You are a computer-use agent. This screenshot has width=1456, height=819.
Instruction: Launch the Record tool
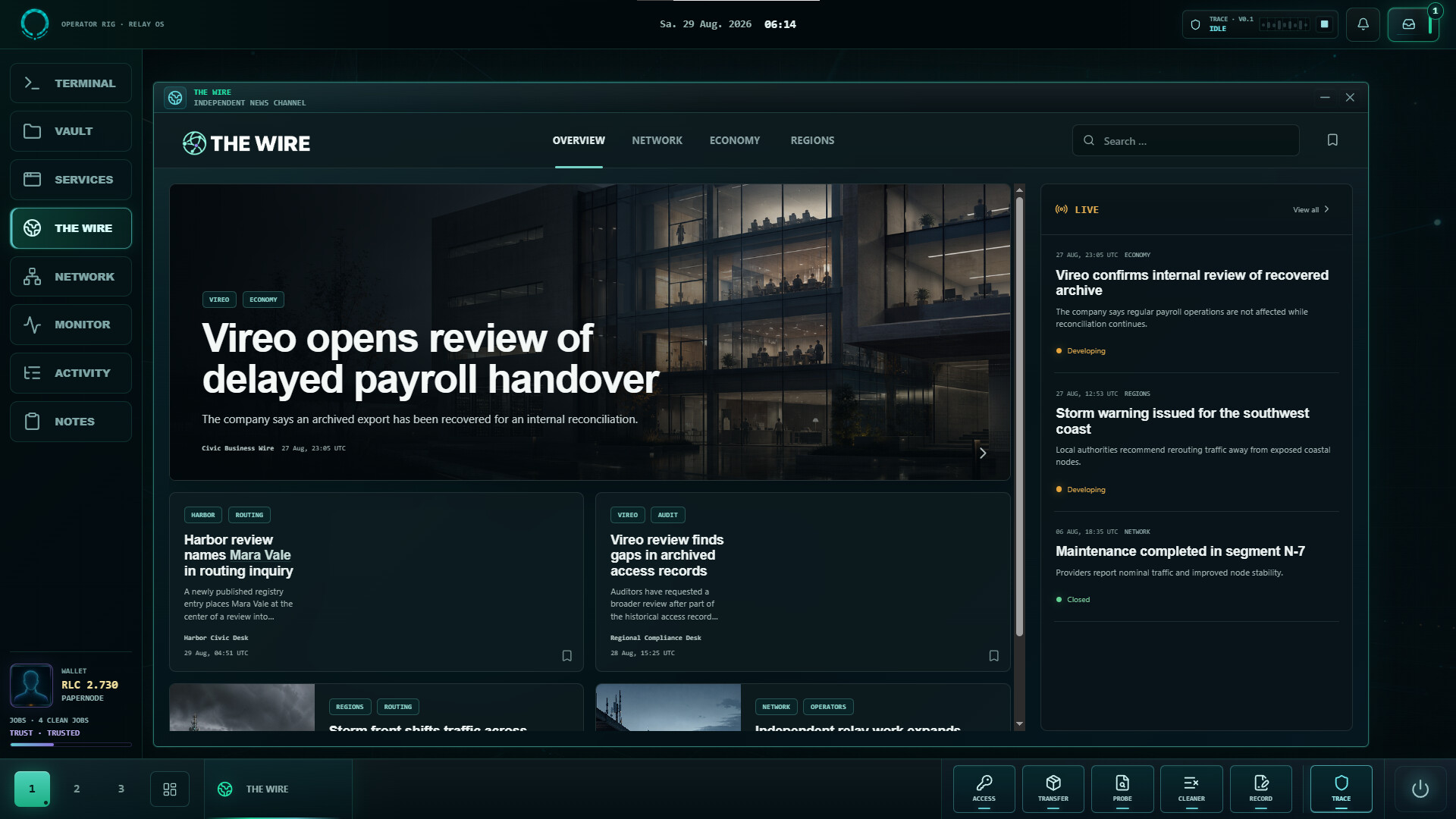[x=1260, y=789]
